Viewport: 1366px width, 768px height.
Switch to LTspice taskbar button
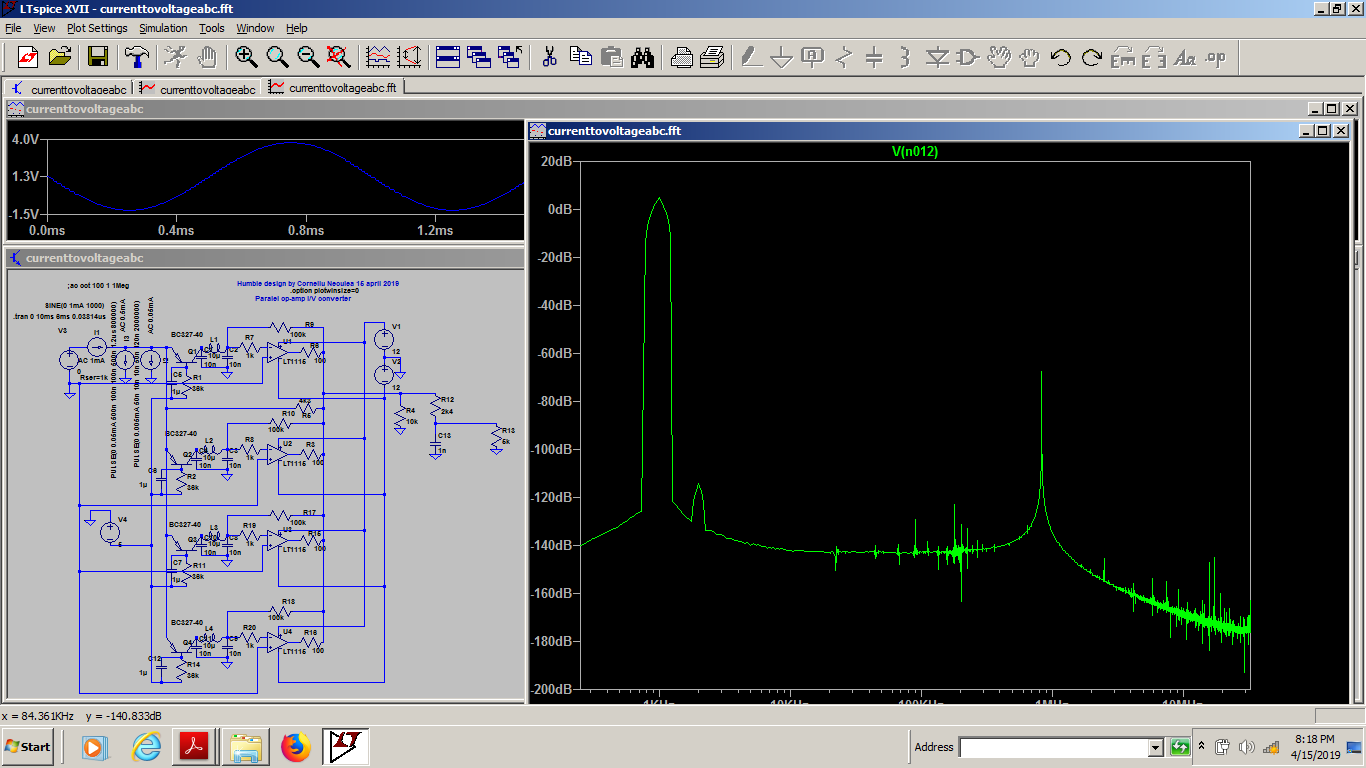point(346,747)
